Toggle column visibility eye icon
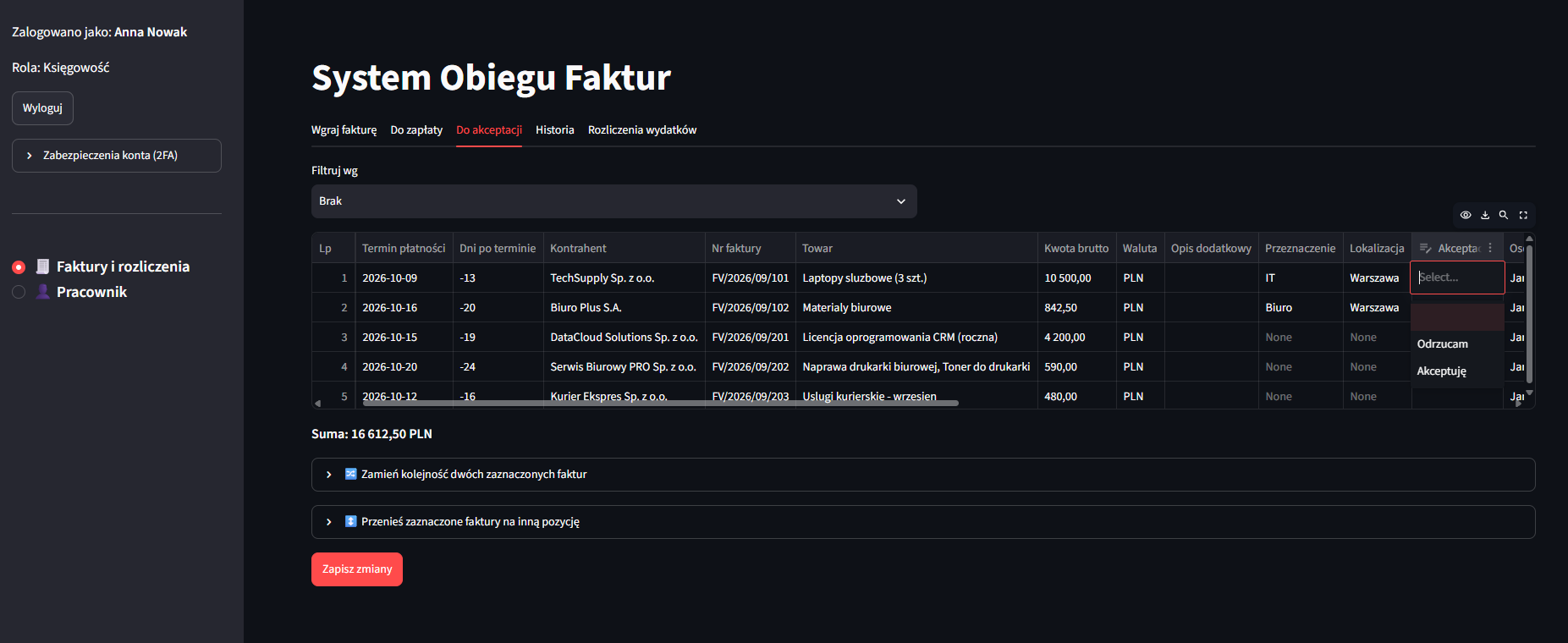1568x643 pixels. (x=1466, y=215)
